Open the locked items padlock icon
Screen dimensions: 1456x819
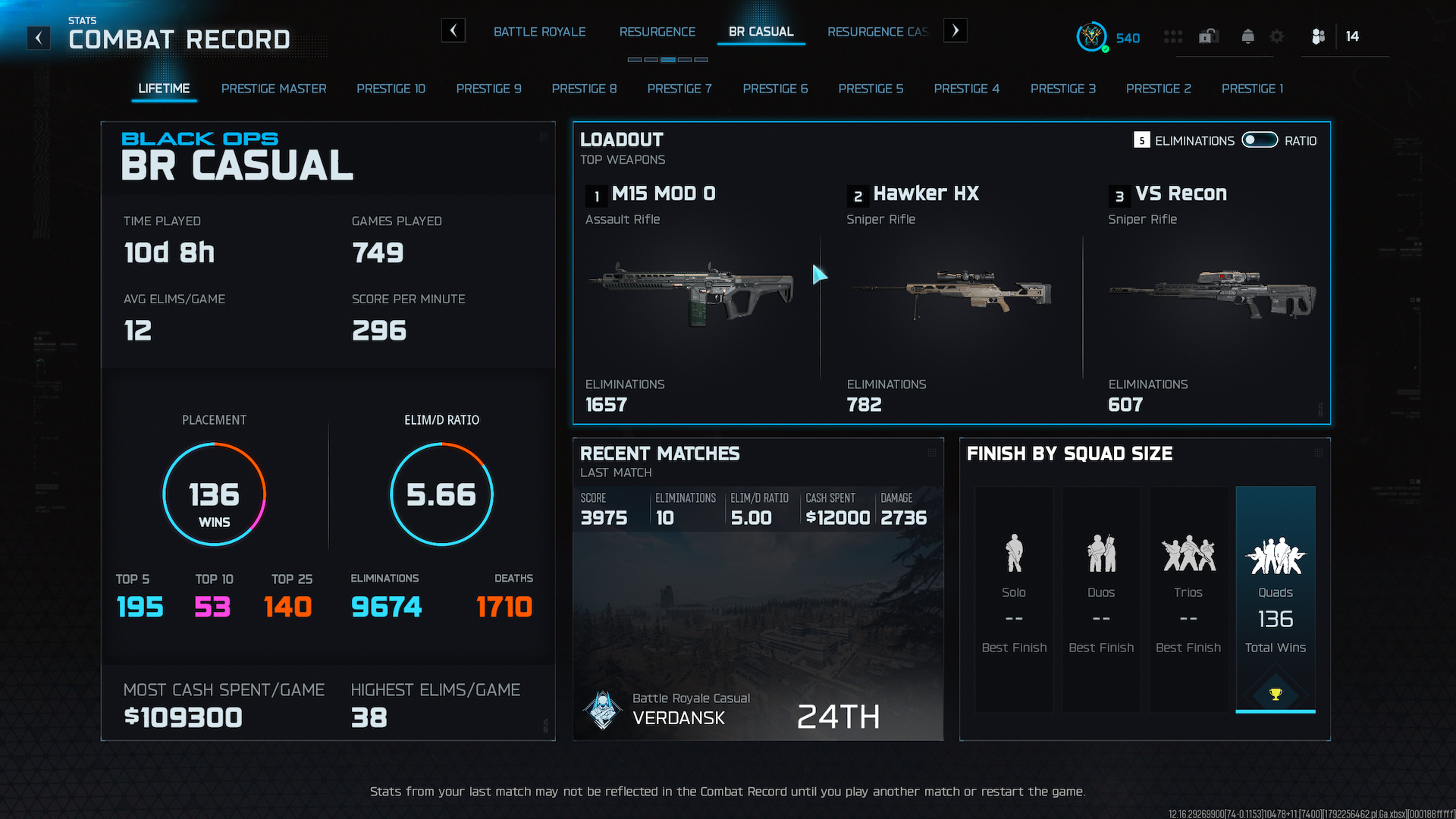[x=1208, y=36]
